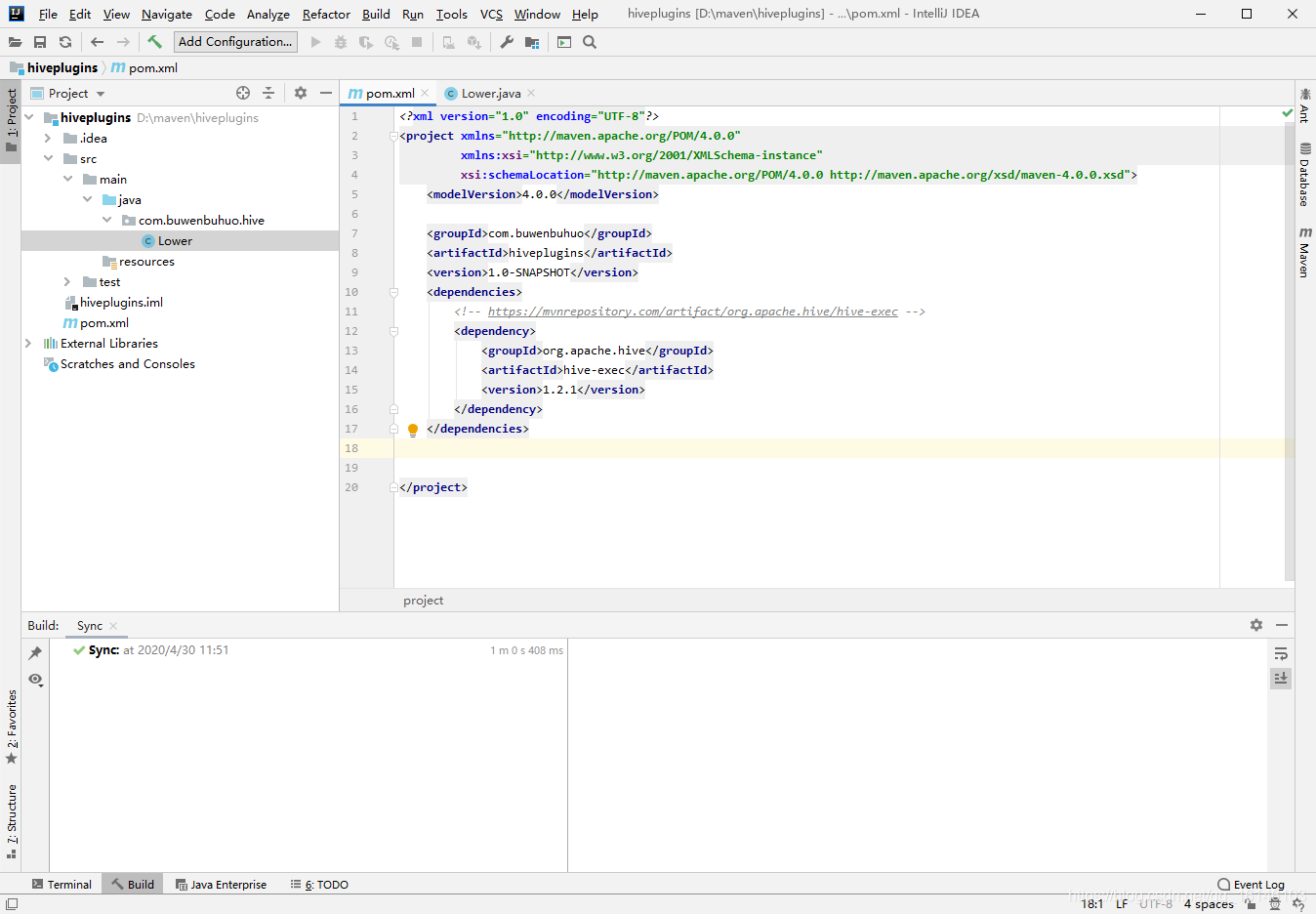Click the pin tab icon in Build panel

35,653
